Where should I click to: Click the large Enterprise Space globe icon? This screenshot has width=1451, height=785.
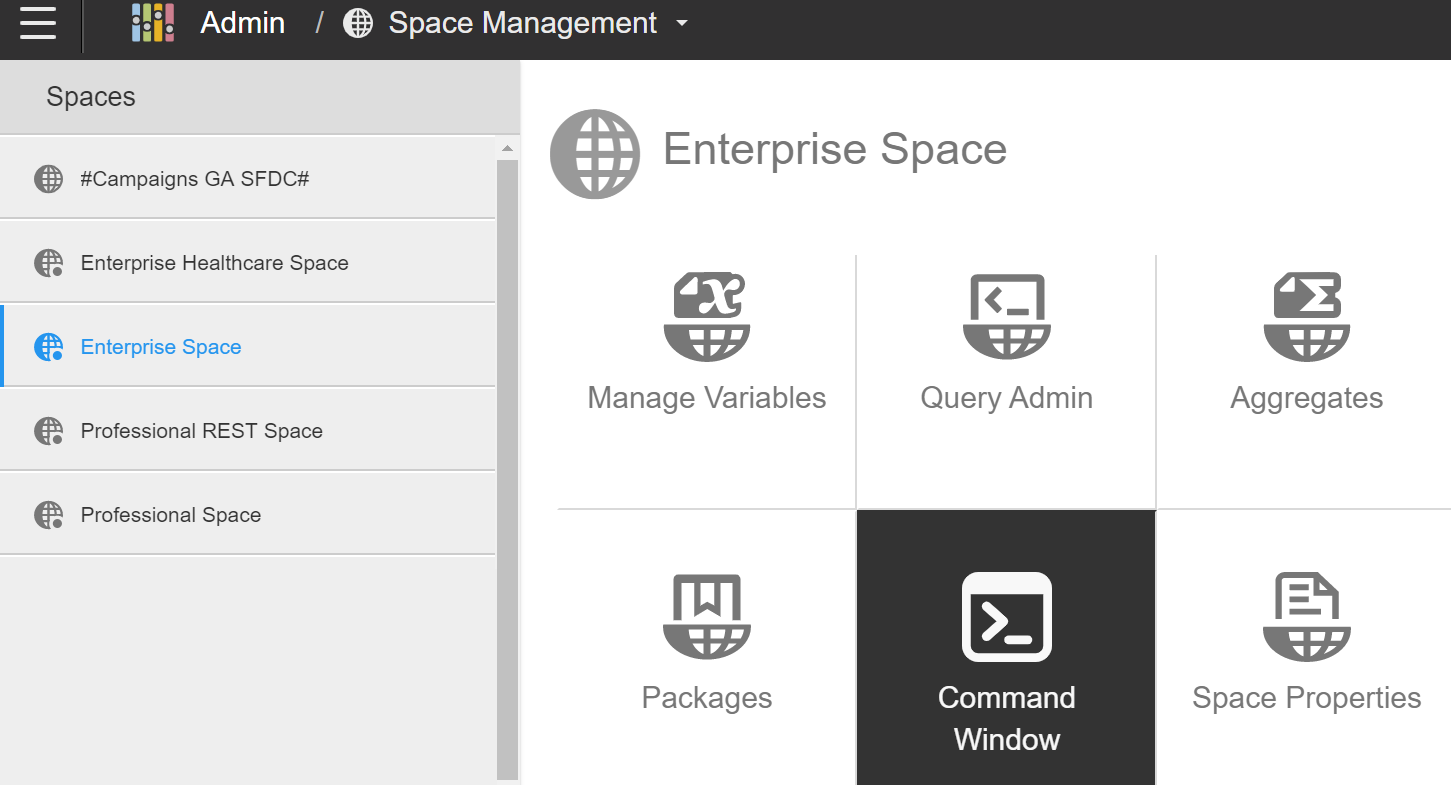coord(595,154)
